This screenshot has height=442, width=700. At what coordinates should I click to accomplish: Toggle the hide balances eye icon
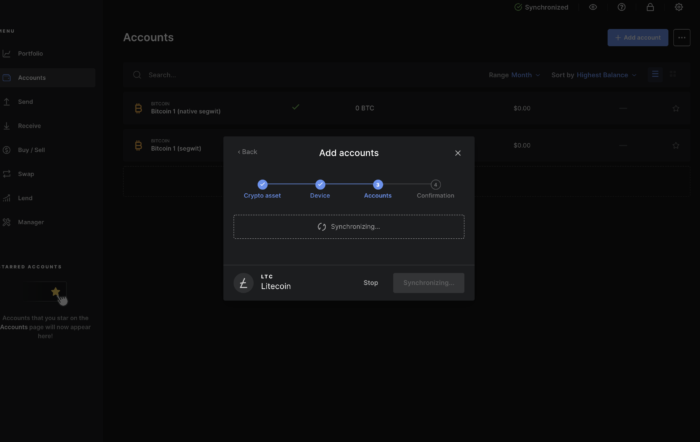[x=593, y=7]
